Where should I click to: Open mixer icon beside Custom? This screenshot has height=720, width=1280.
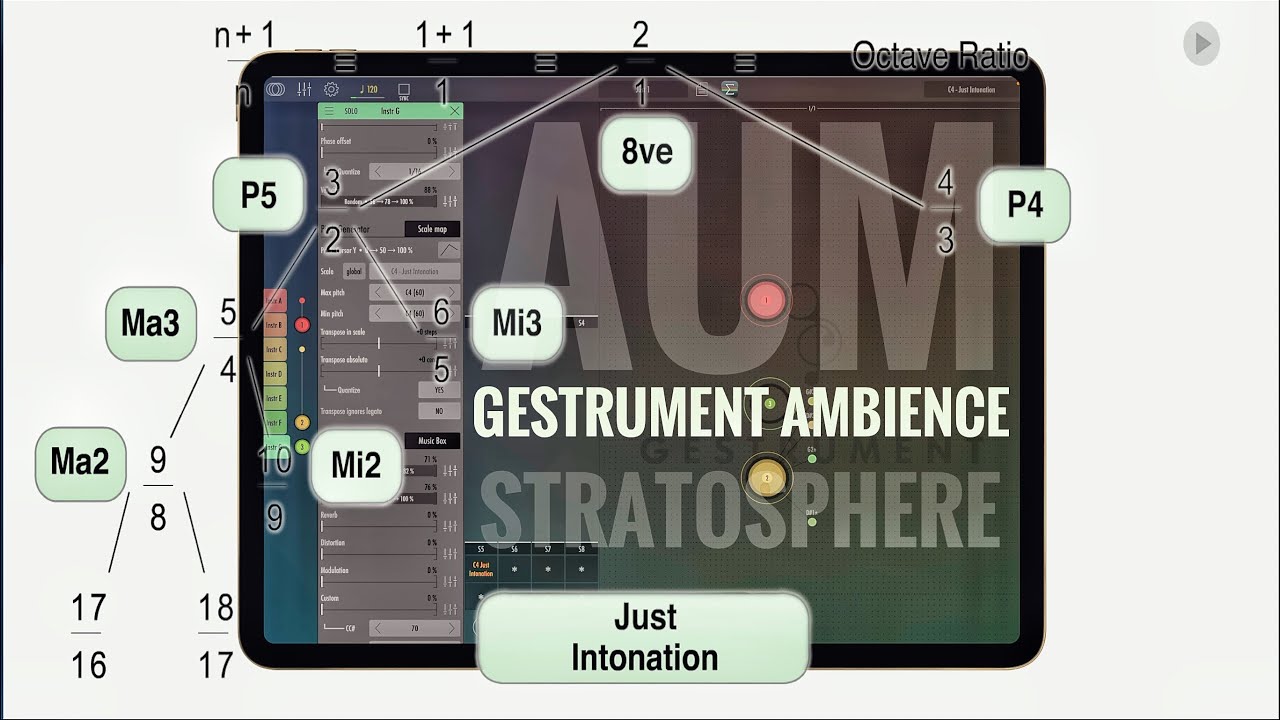[x=450, y=610]
